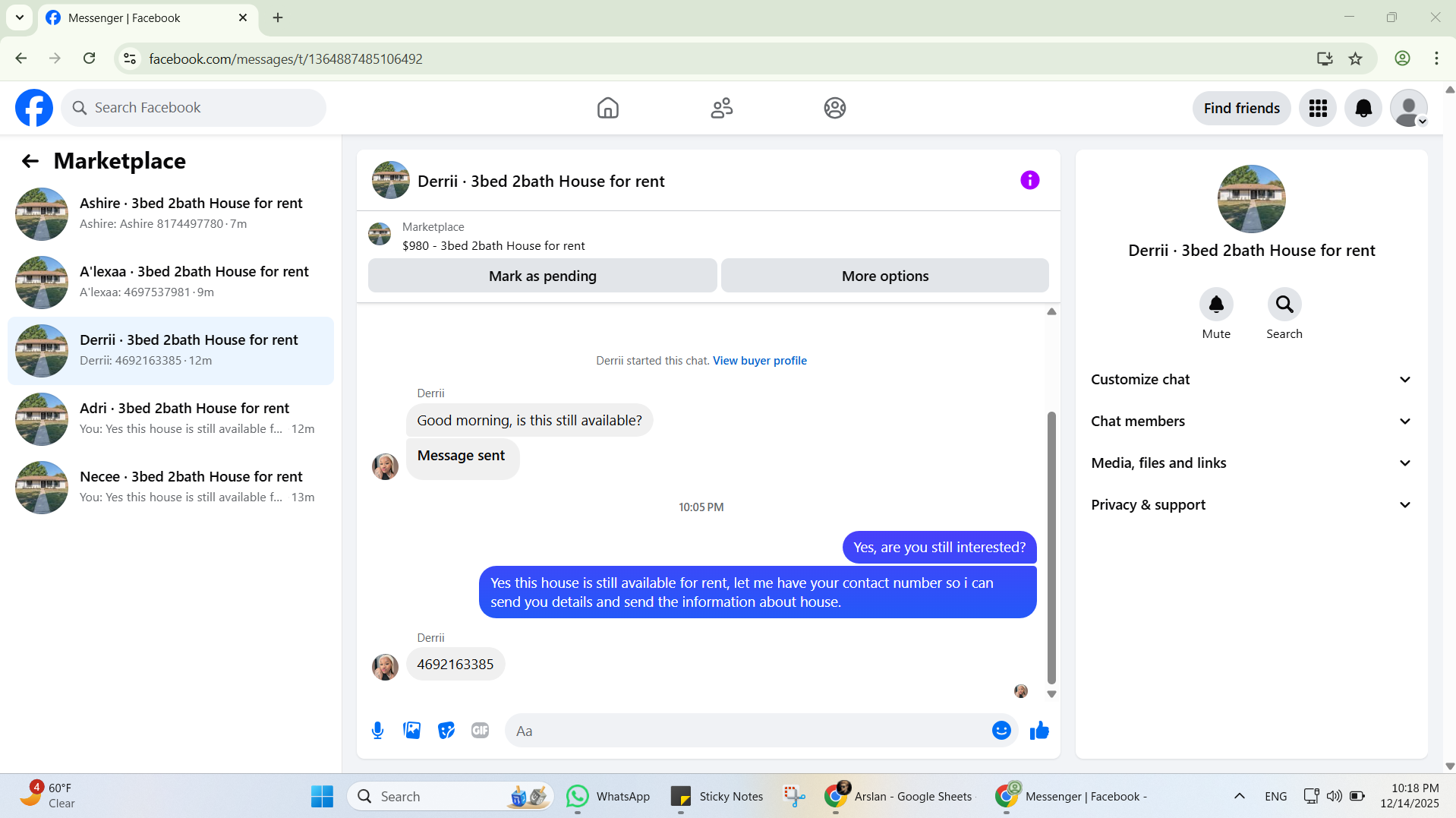Click the browser address bar URL
Viewport: 1456px width, 818px height.
tap(285, 58)
